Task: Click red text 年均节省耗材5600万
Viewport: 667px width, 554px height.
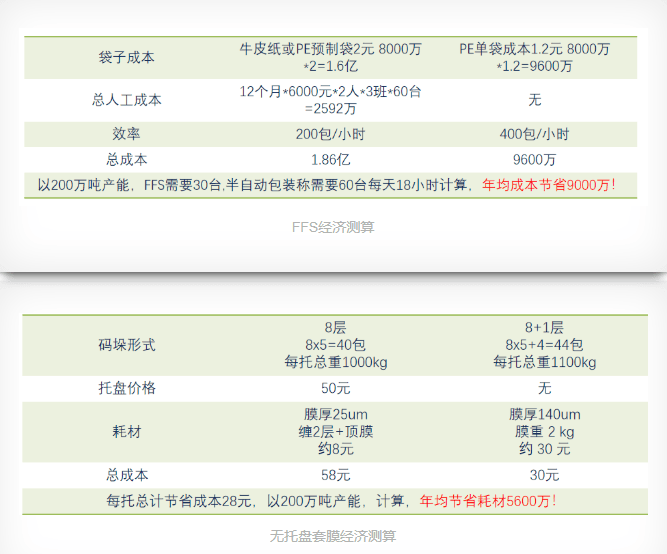Action: click(487, 501)
